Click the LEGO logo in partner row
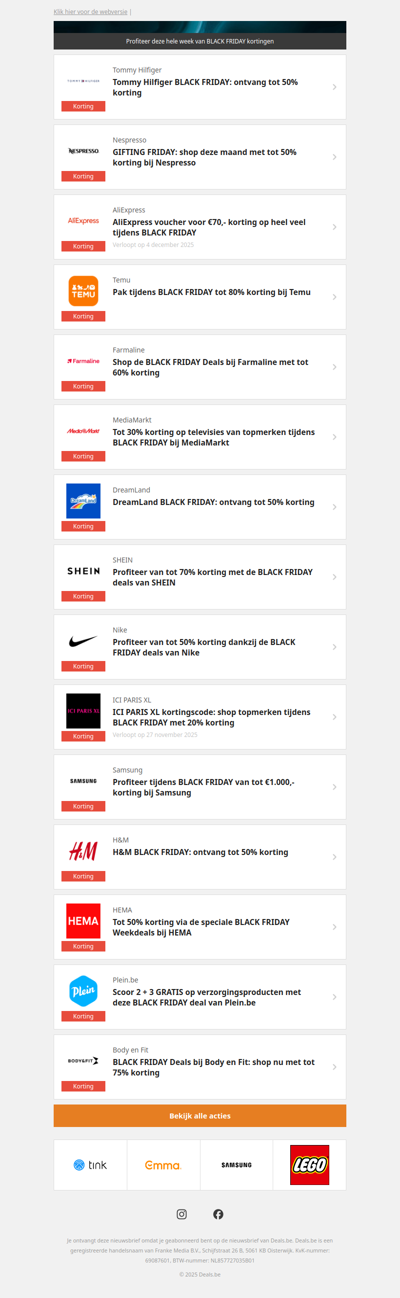Viewport: 400px width, 1298px height. coord(310,1165)
